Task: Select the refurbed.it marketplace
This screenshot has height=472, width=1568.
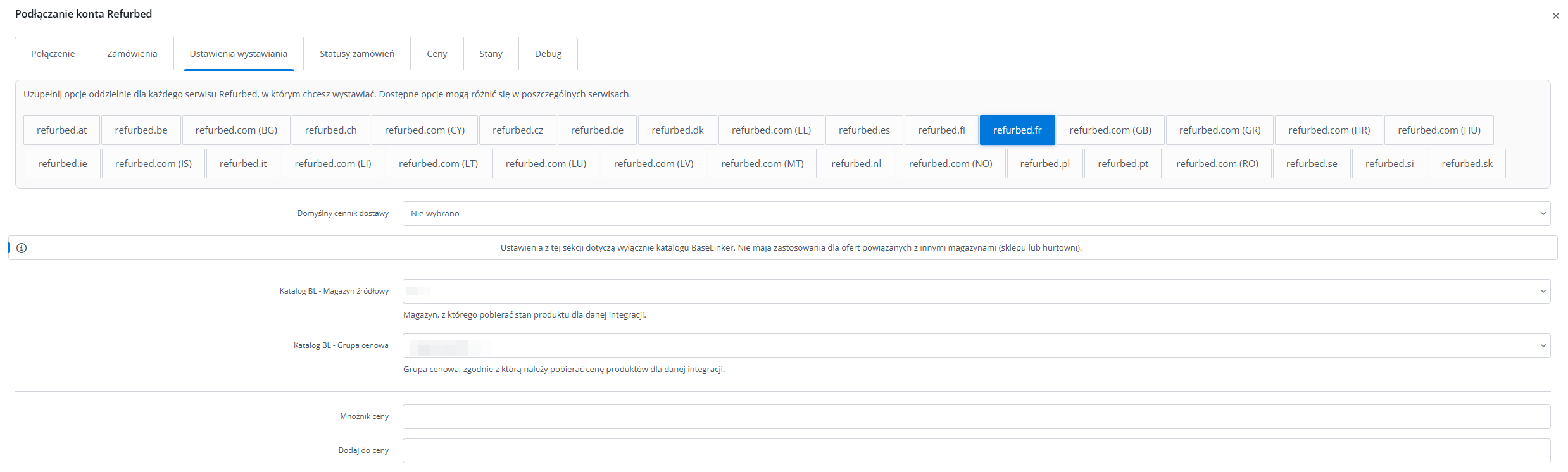Action: click(243, 164)
